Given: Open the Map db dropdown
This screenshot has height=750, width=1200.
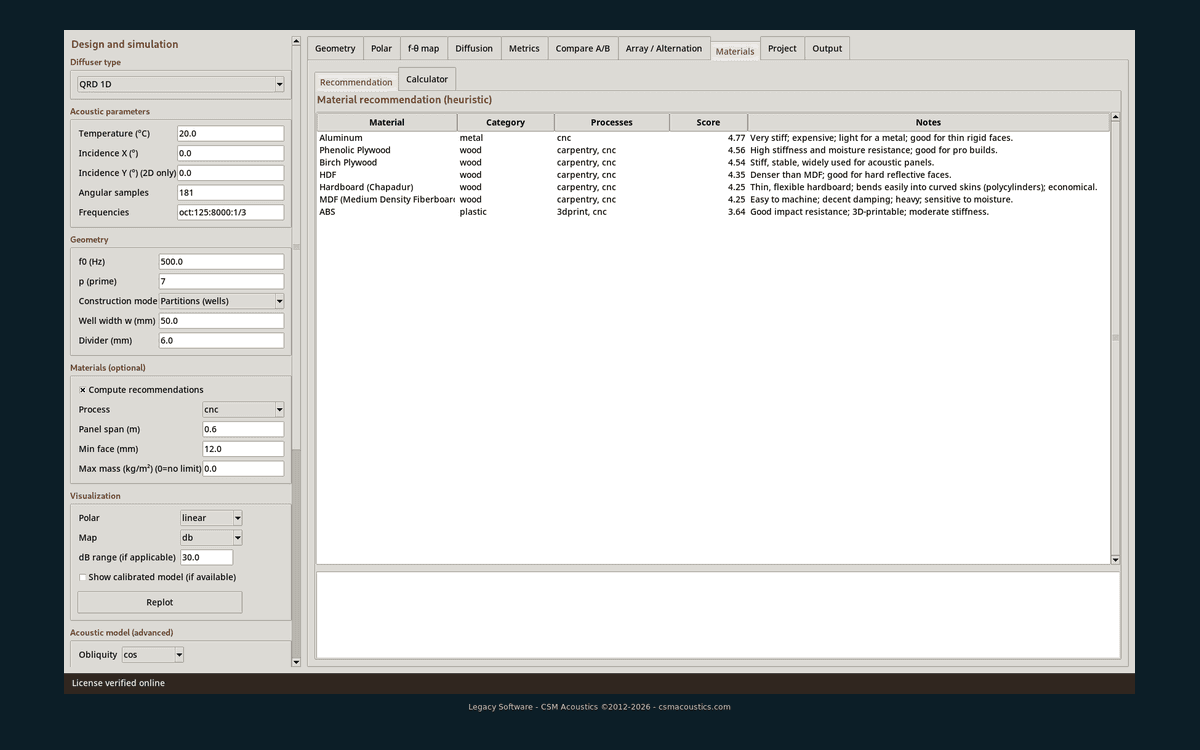Looking at the screenshot, I should pos(211,538).
